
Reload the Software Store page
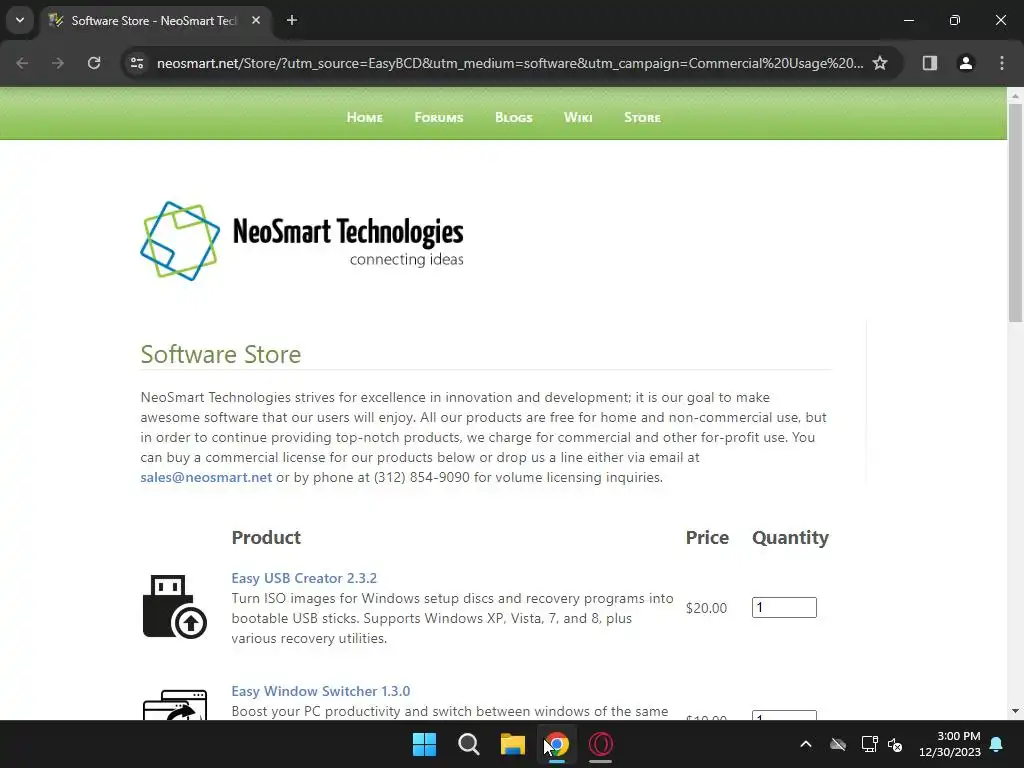(x=94, y=63)
